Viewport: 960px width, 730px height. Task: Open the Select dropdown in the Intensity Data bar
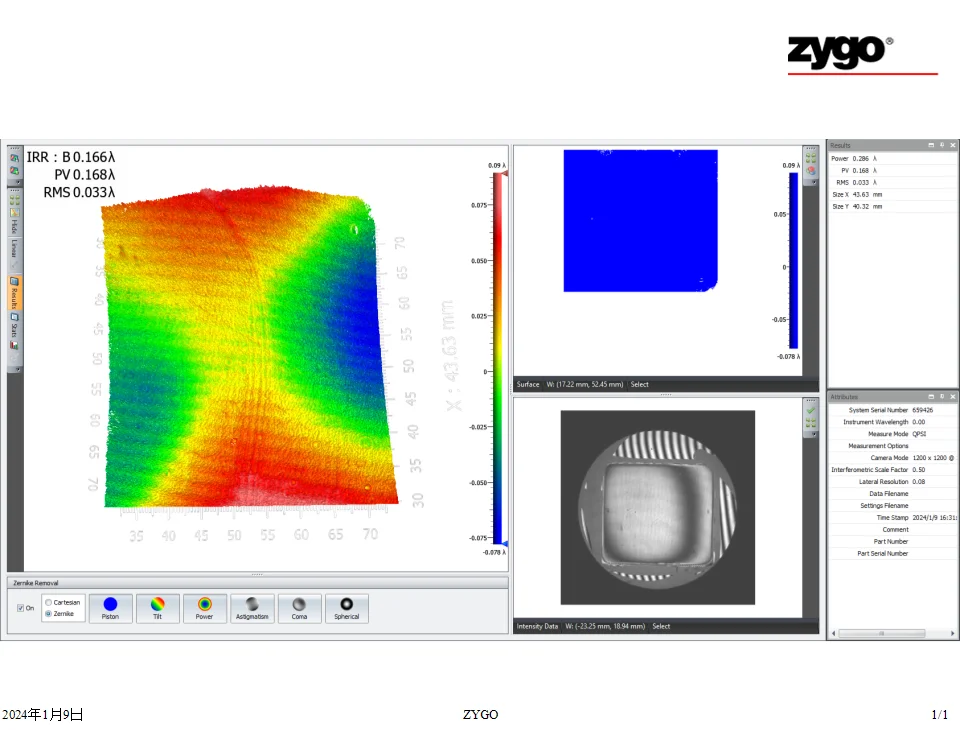[661, 626]
